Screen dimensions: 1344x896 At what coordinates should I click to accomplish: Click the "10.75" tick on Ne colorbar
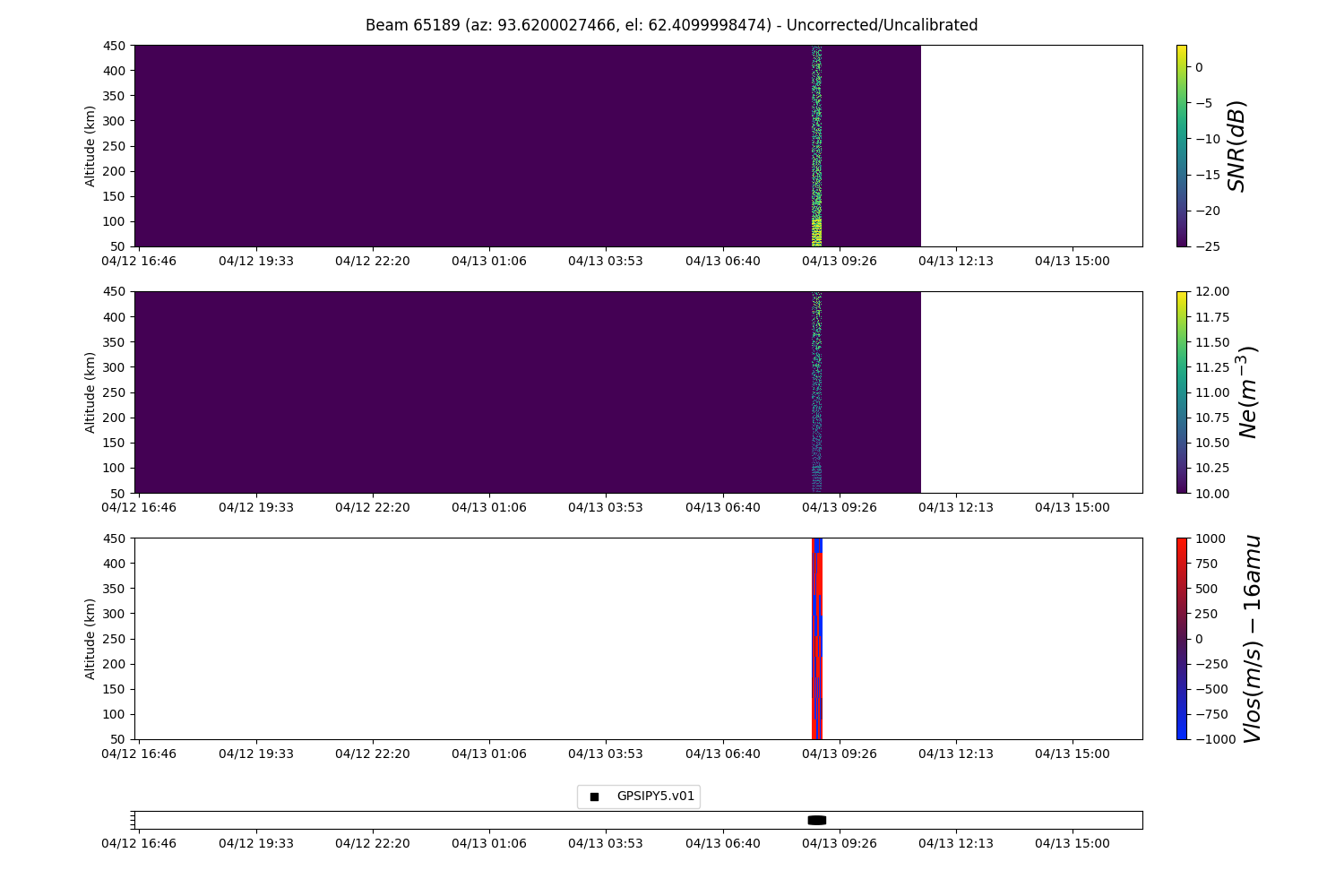pyautogui.click(x=1210, y=418)
